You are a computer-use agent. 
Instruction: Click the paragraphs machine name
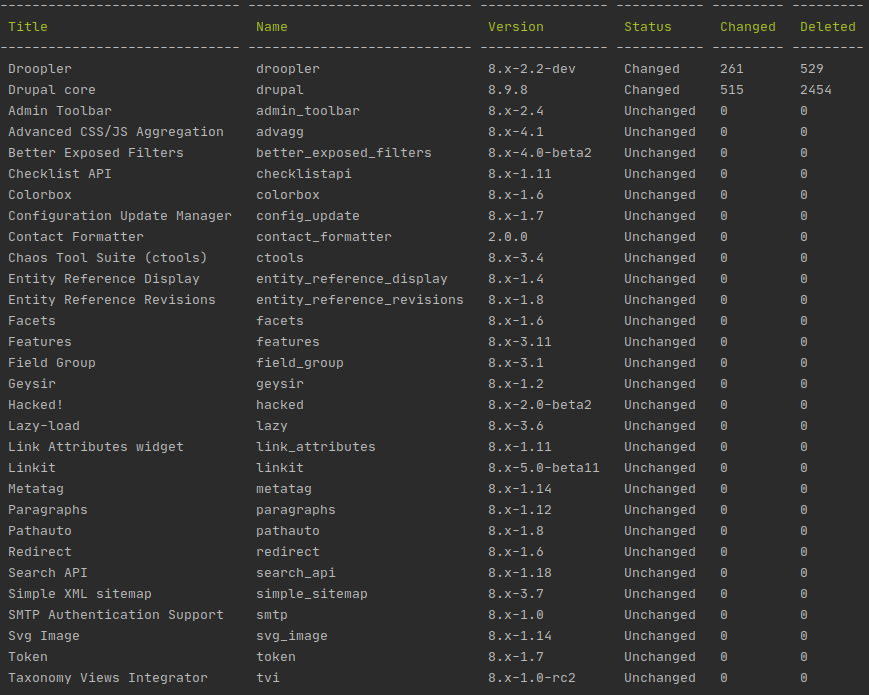pyautogui.click(x=296, y=511)
